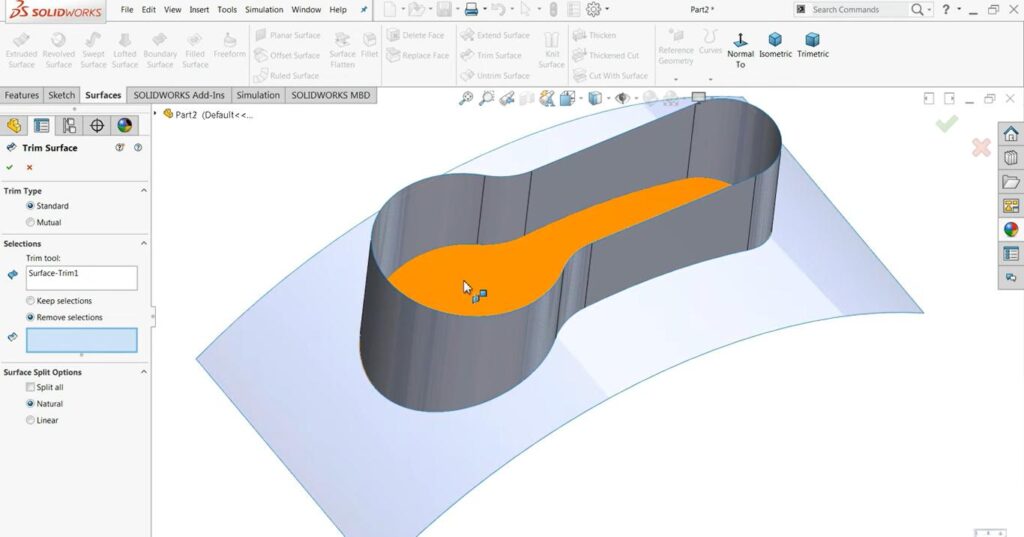The width and height of the screenshot is (1024, 537).
Task: Open the View Palette icon in the task pane
Action: (x=1011, y=206)
